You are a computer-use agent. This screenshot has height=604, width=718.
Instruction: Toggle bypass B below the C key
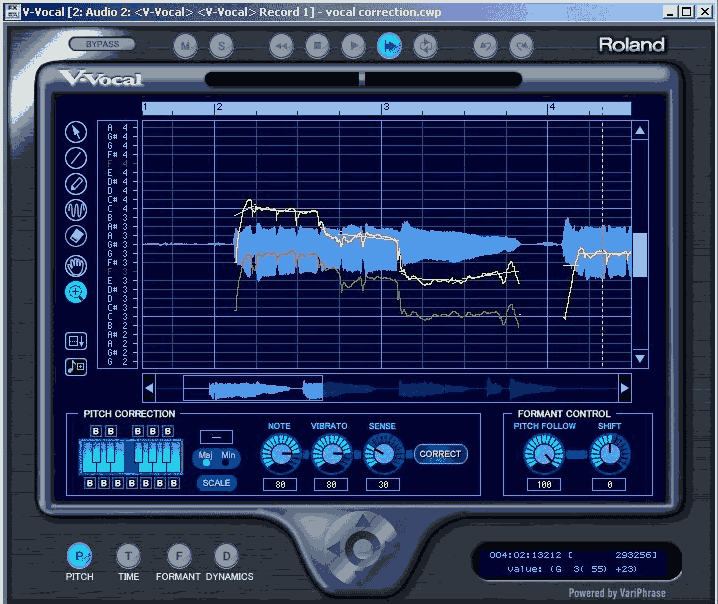pos(90,483)
